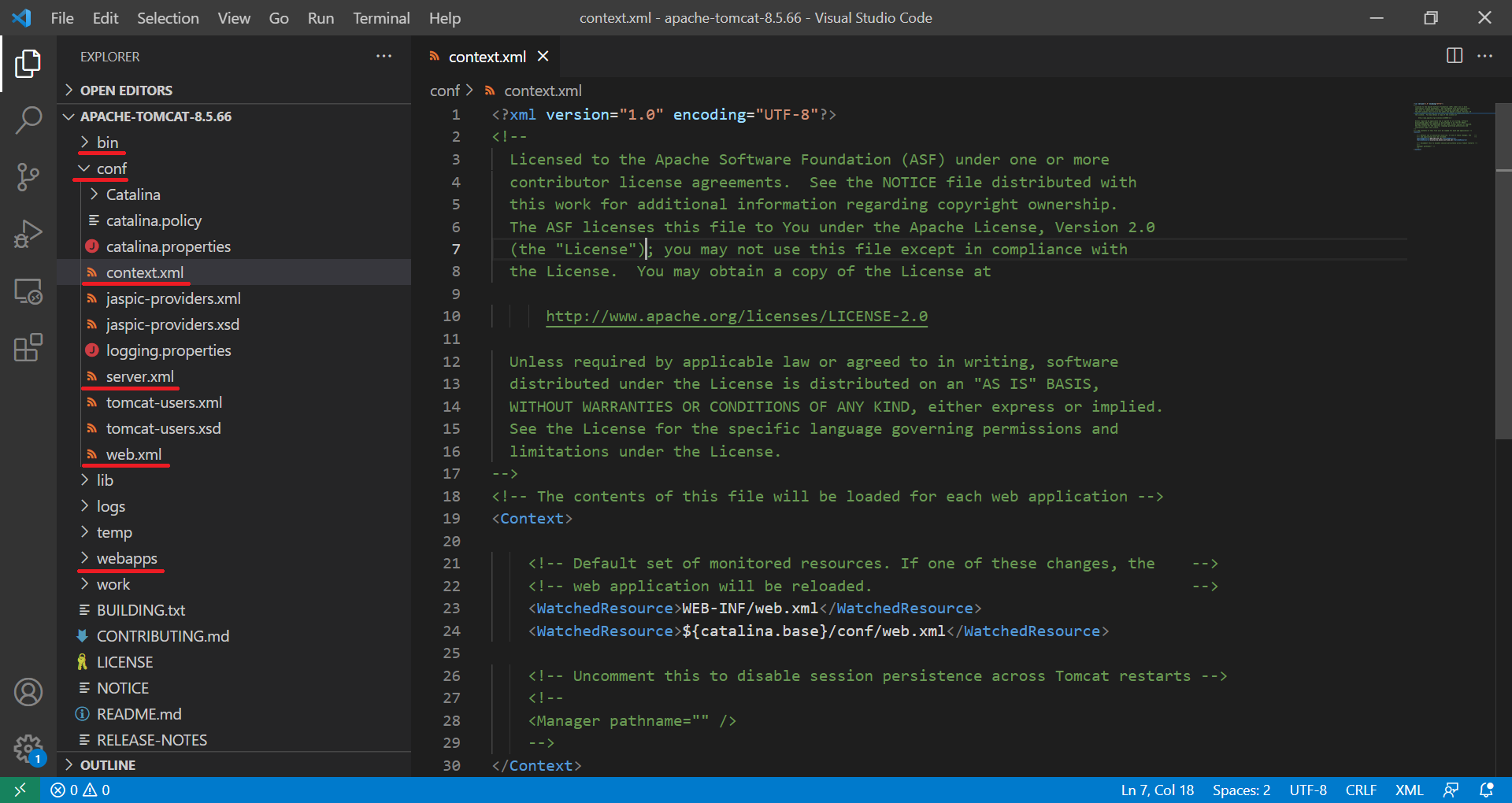This screenshot has width=1512, height=803.
Task: Collapse the APACHE-TOMCAT-8.5.66 folder section
Action: tap(156, 117)
